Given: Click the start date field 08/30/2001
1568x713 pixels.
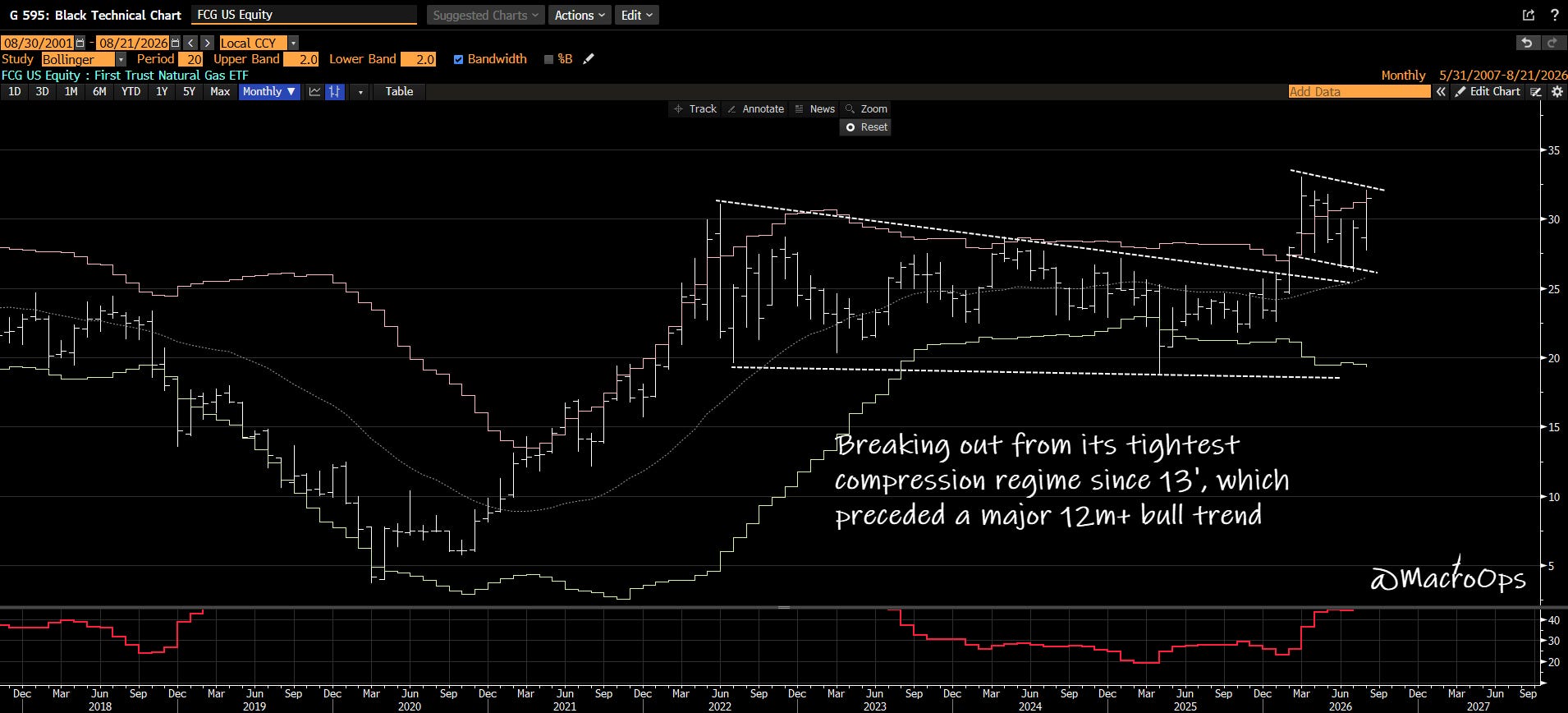Looking at the screenshot, I should 38,43.
